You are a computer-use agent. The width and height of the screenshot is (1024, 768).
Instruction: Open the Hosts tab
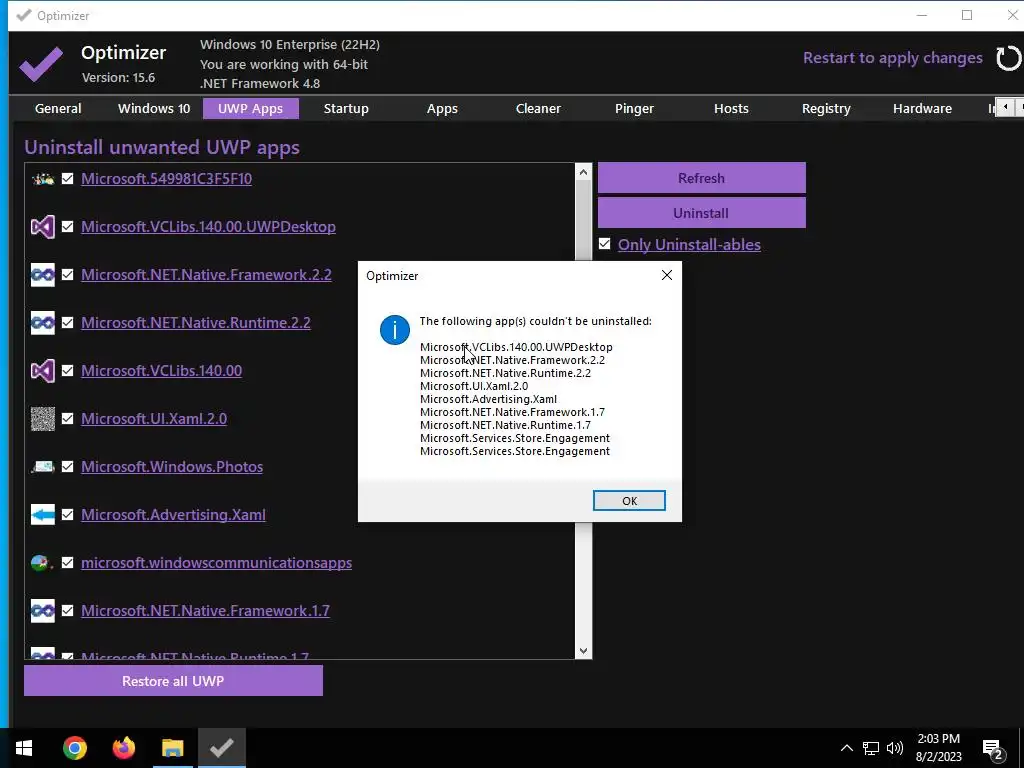click(x=731, y=108)
